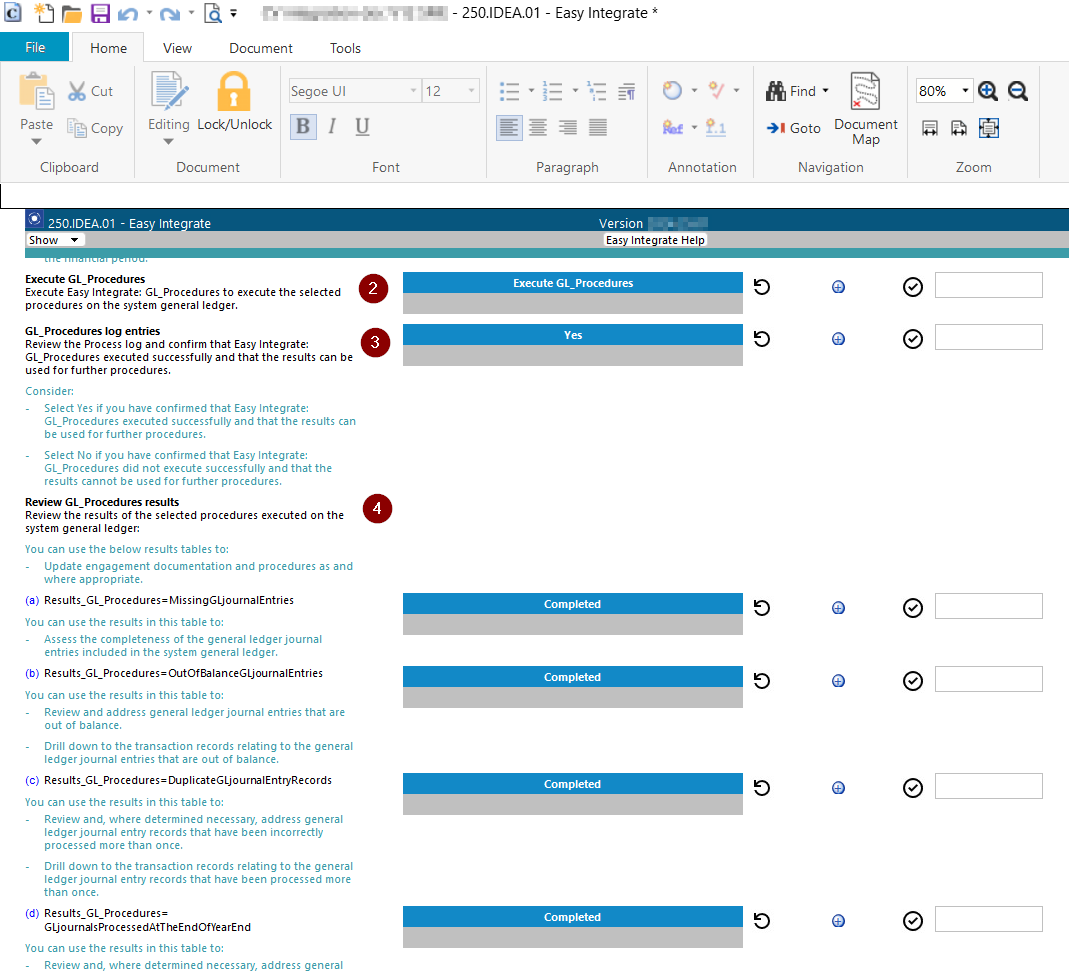Viewport: 1069px width, 972px height.
Task: Toggle Bold formatting
Action: tap(303, 126)
